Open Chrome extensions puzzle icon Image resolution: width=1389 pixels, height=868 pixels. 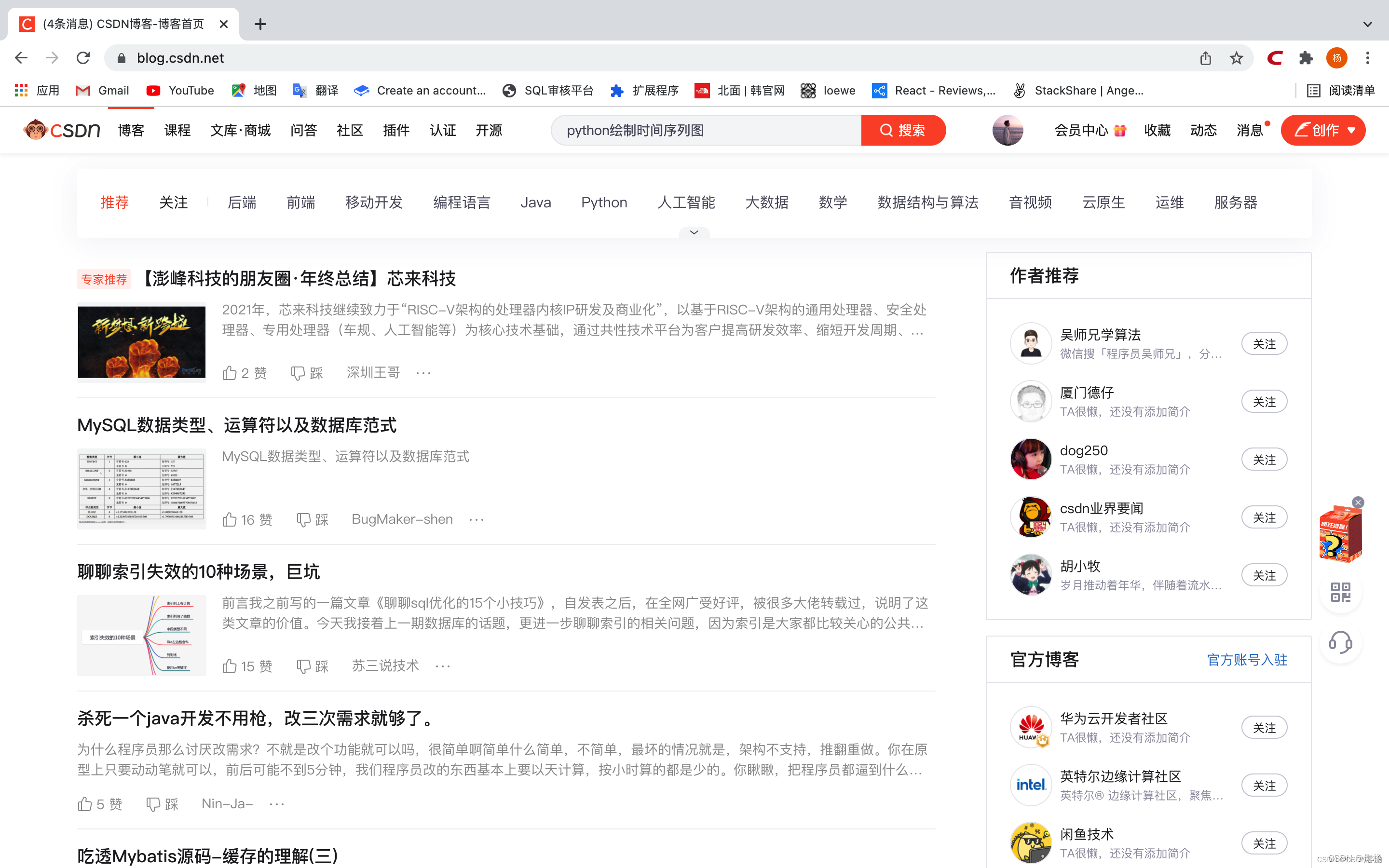(1306, 58)
